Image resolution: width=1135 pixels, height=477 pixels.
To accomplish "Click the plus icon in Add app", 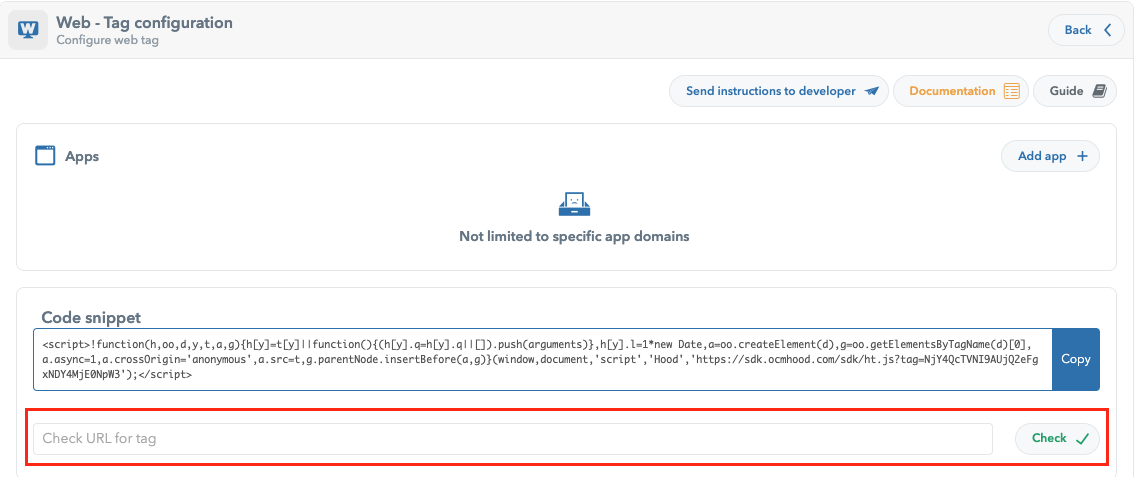I will point(1083,156).
